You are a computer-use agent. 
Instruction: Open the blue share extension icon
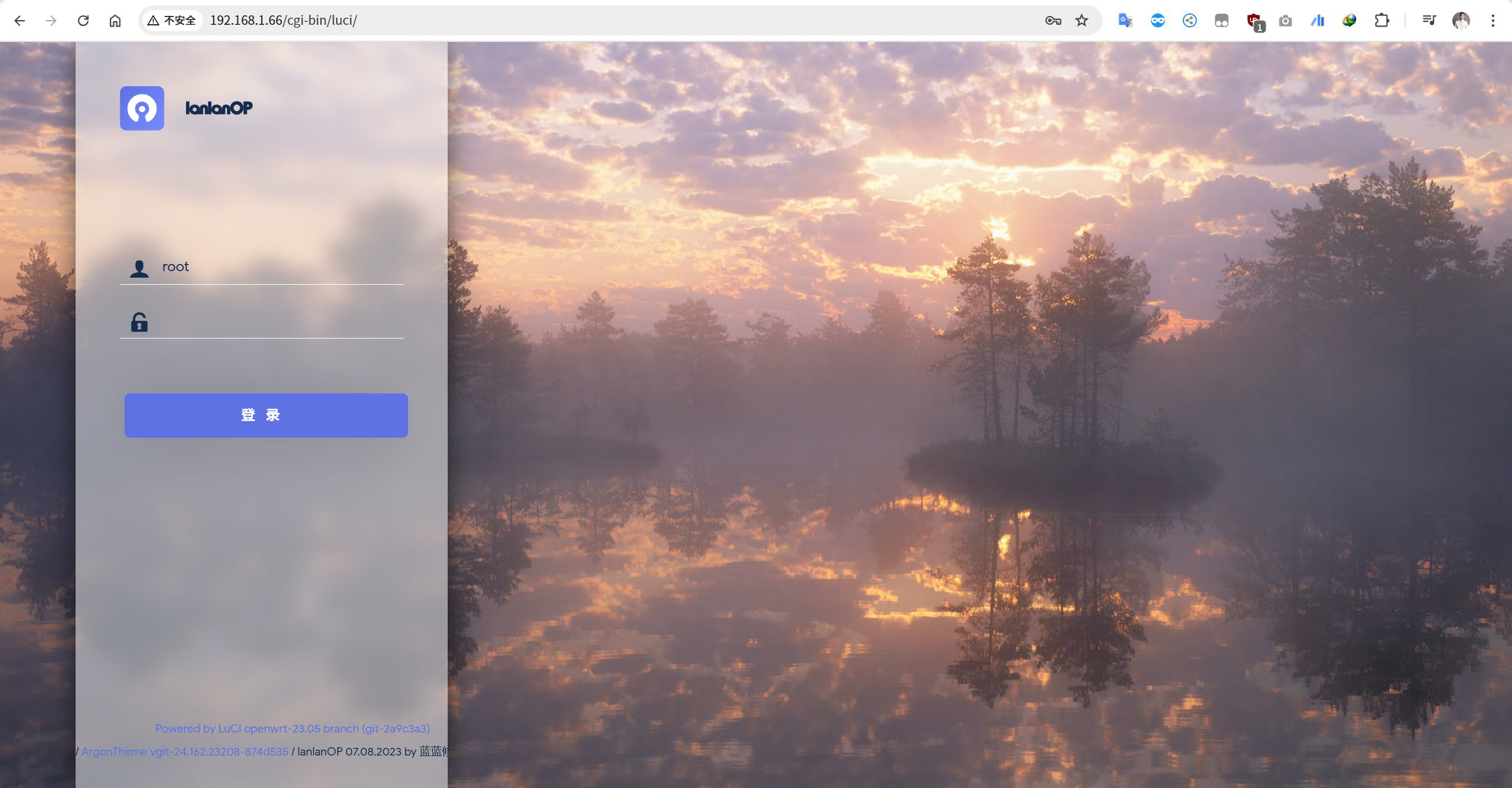pyautogui.click(x=1190, y=21)
